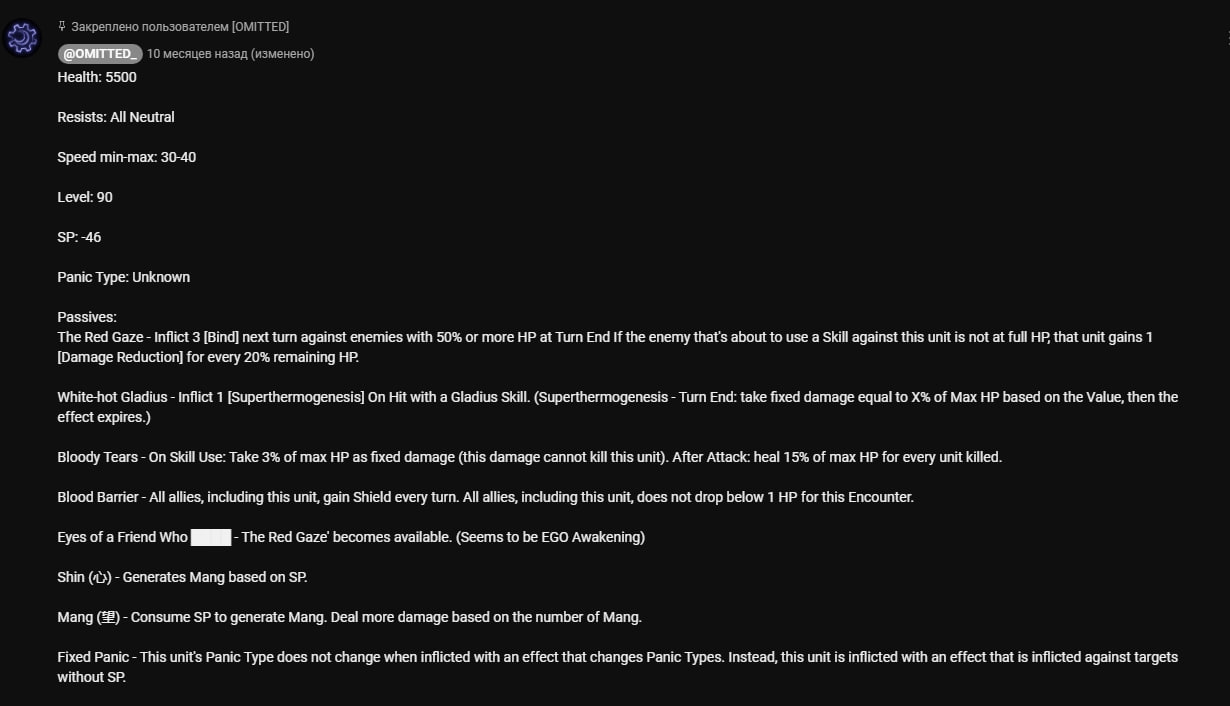Click the "Bloody Tears" passive name
This screenshot has height=706, width=1230.
click(98, 457)
